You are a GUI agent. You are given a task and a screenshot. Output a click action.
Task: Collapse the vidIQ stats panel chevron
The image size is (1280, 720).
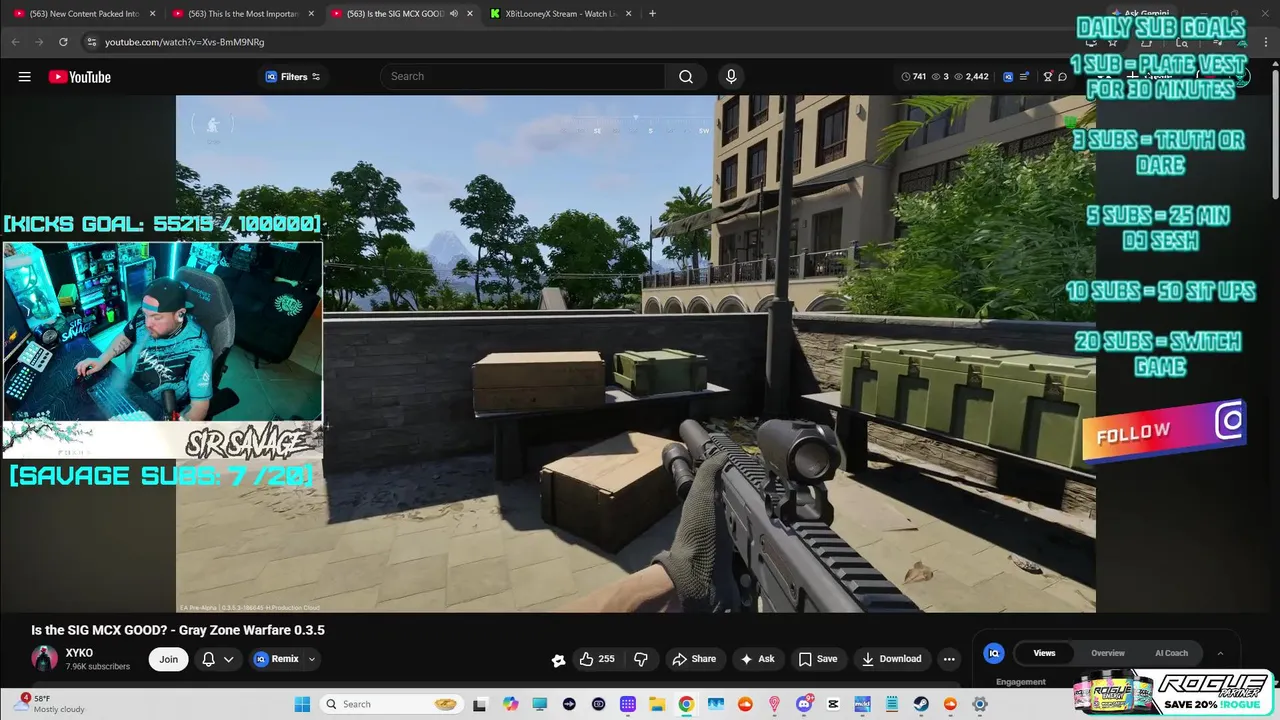(1220, 653)
